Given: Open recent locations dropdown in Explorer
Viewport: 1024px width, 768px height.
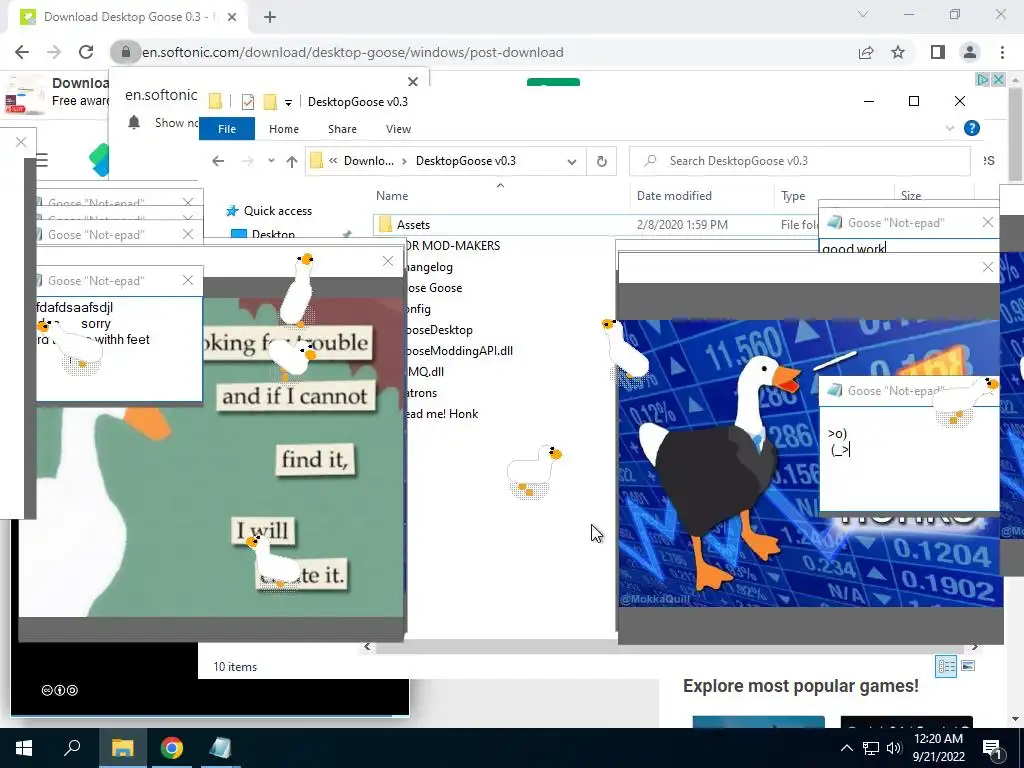Looking at the screenshot, I should (271, 161).
